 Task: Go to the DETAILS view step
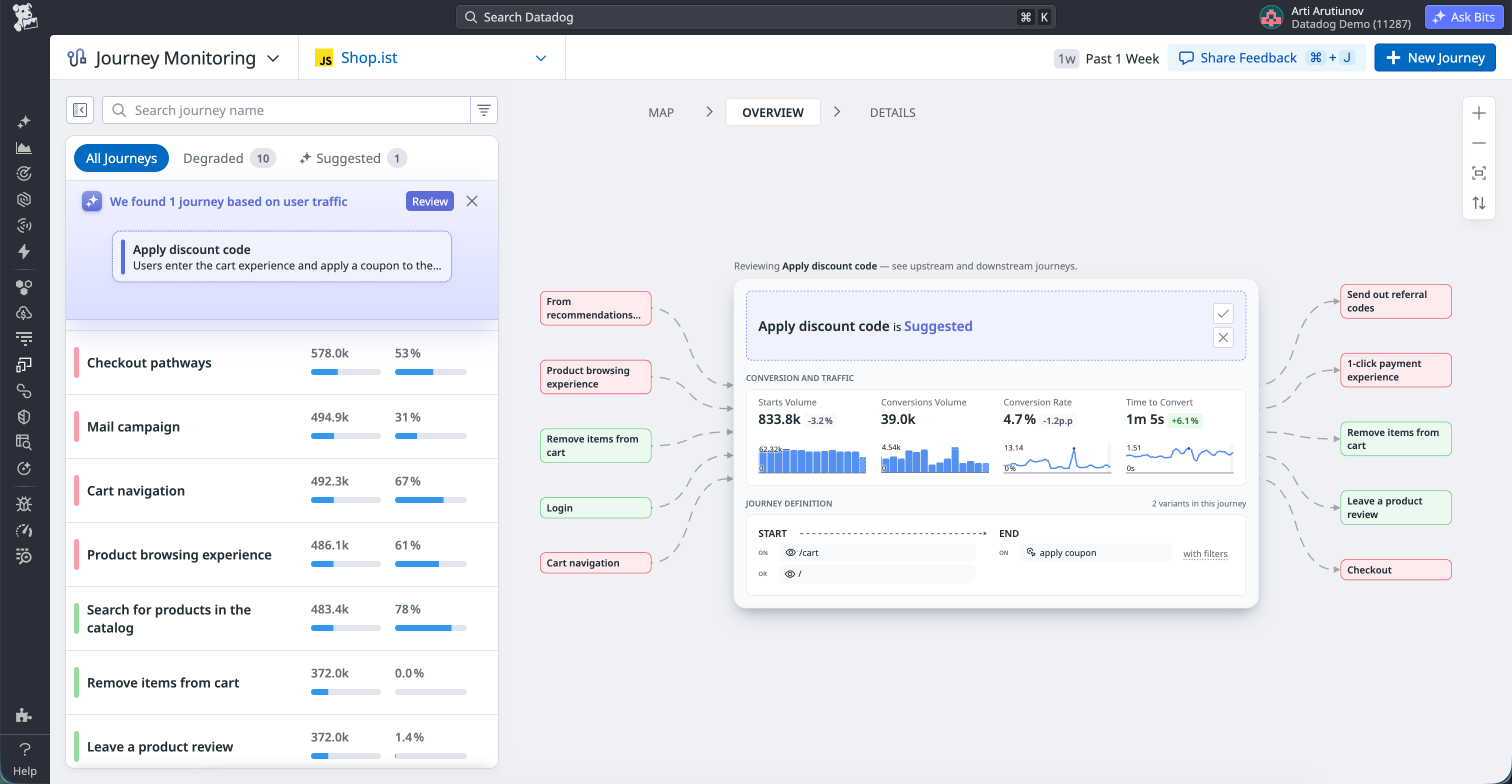[892, 112]
